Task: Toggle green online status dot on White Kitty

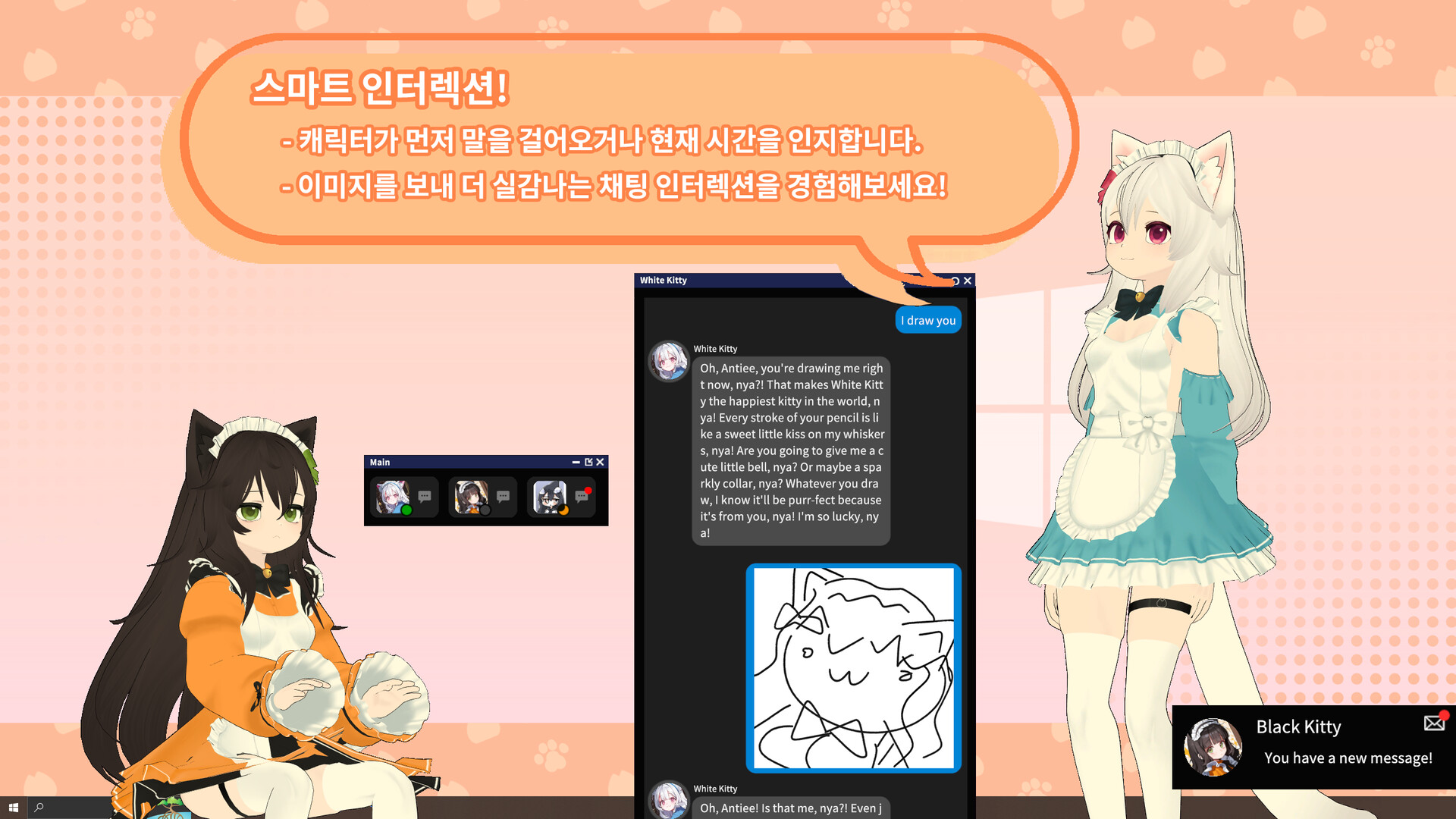Action: [x=407, y=510]
